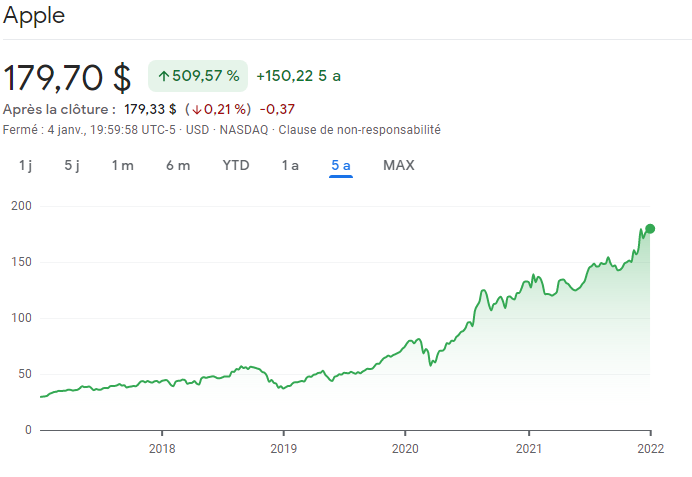
Task: Click the 2021 year axis label
Action: 529,447
